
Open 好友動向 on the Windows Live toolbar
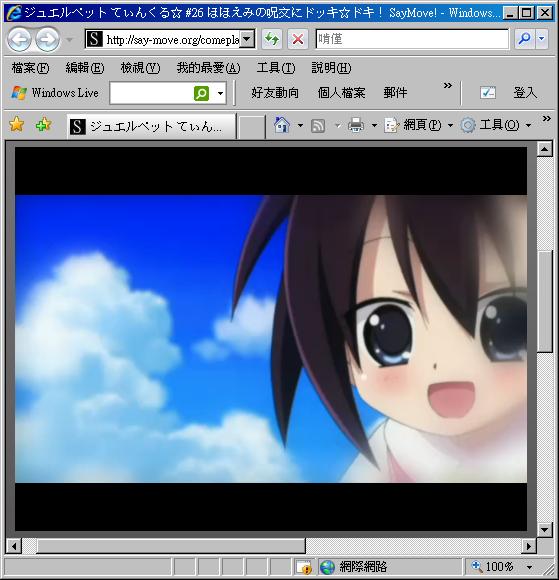[x=275, y=93]
